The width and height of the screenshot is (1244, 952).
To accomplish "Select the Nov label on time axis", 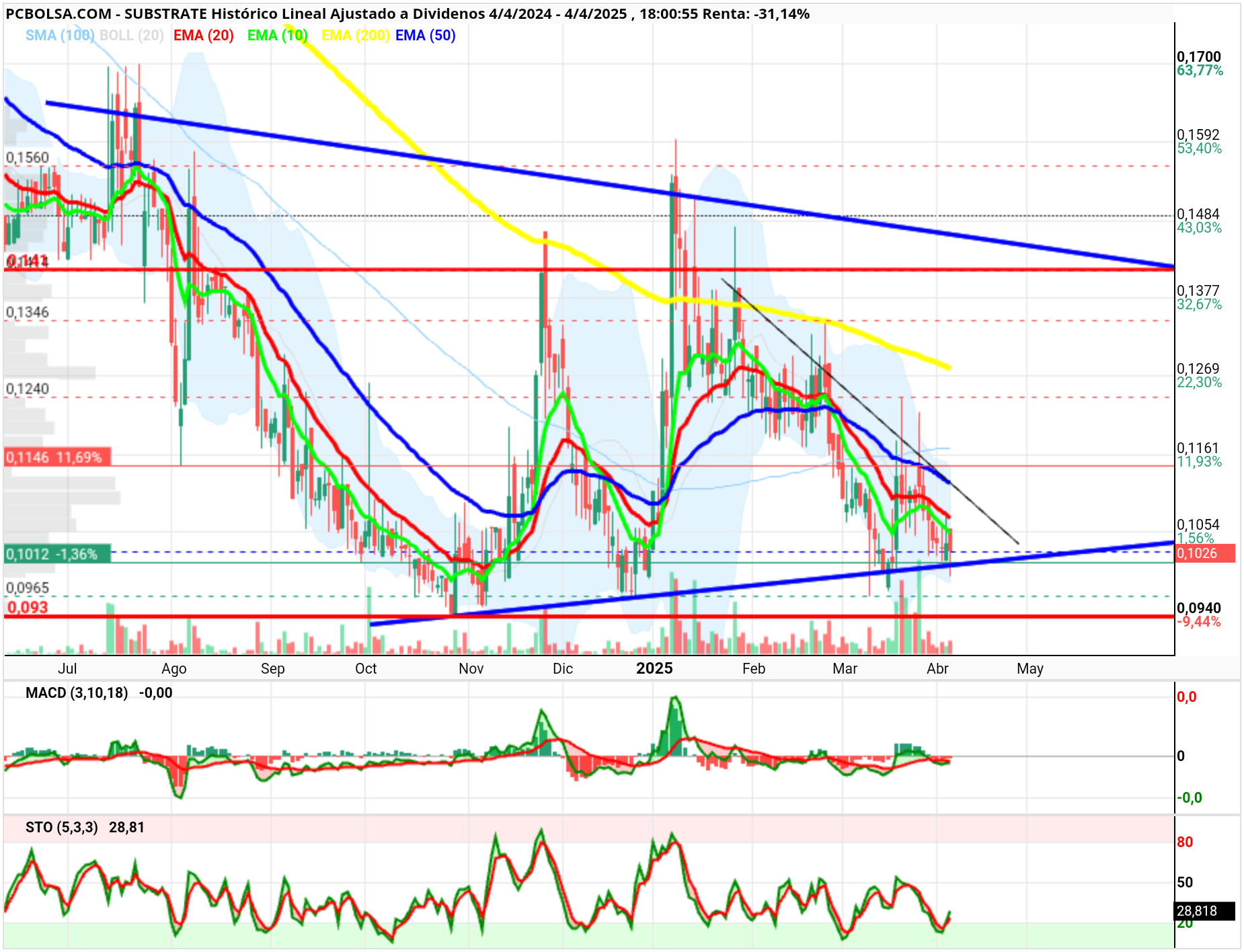I will [471, 669].
